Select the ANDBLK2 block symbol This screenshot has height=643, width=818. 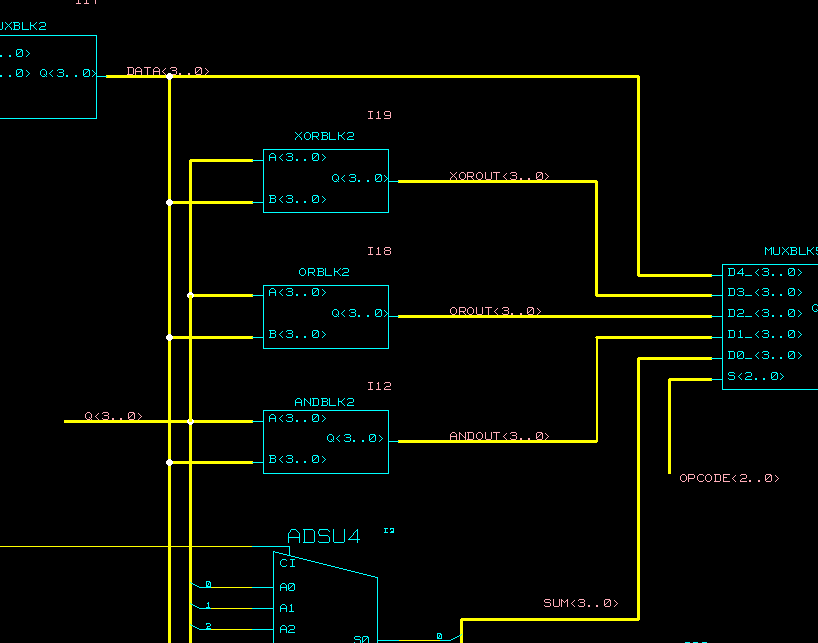(x=325, y=441)
